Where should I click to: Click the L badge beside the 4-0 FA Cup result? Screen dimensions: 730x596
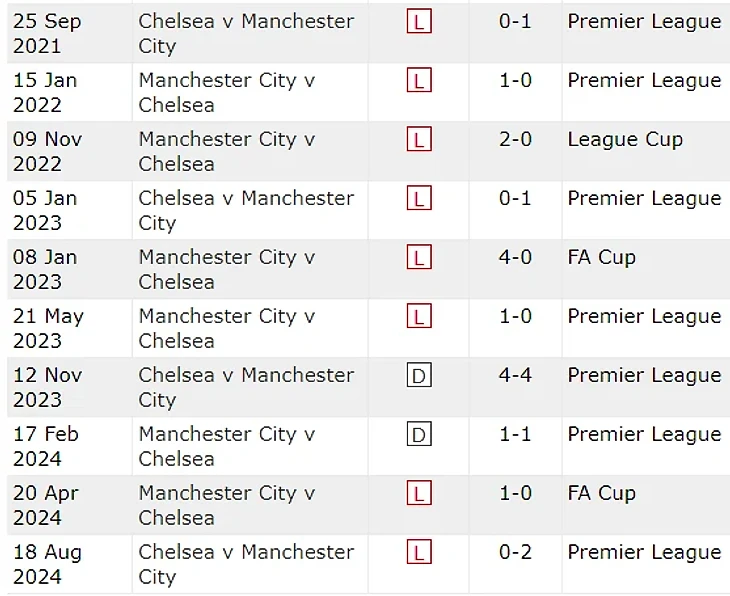[x=419, y=257]
